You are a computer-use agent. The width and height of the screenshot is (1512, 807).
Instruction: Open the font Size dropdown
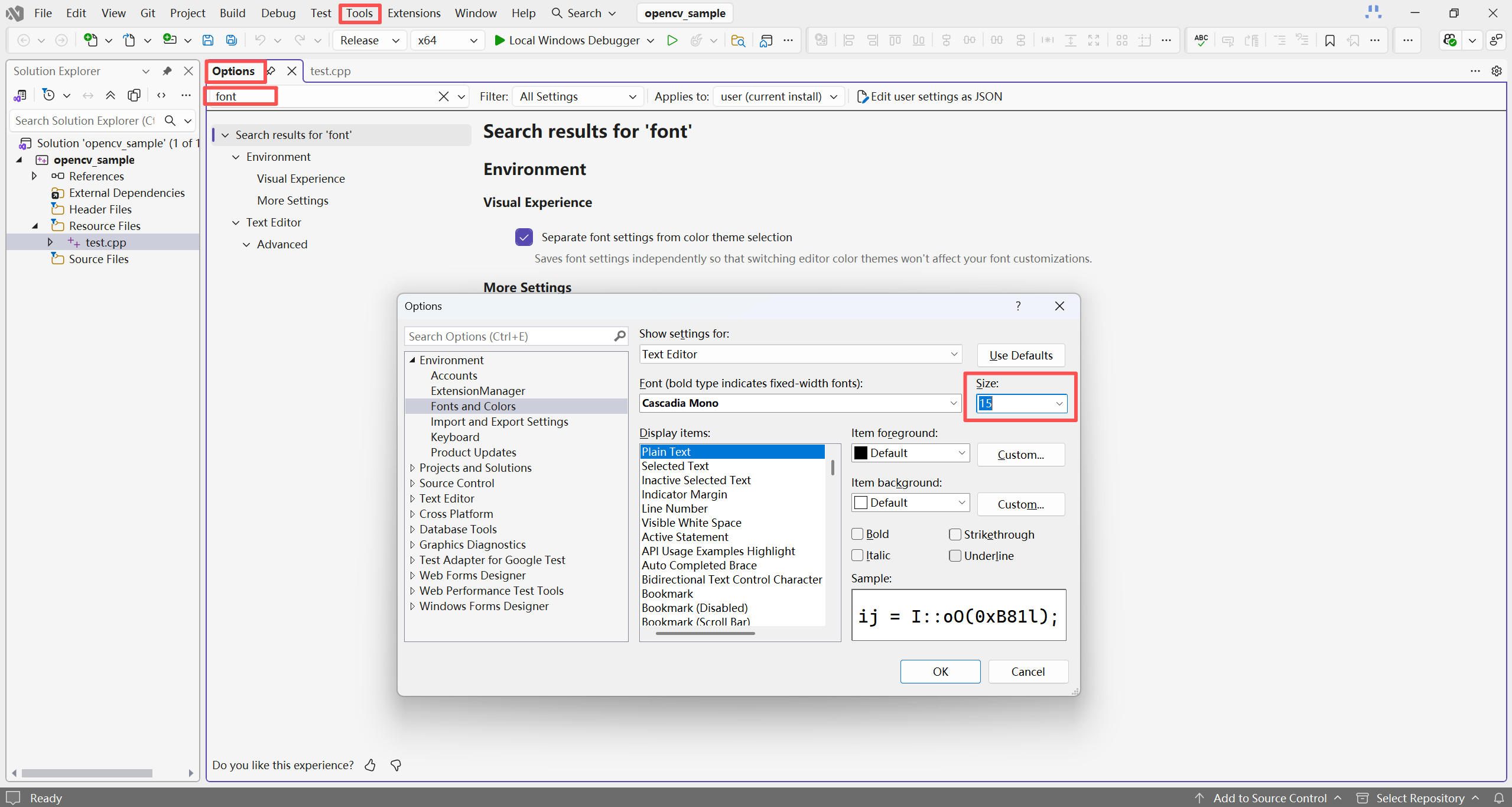[x=1059, y=403]
